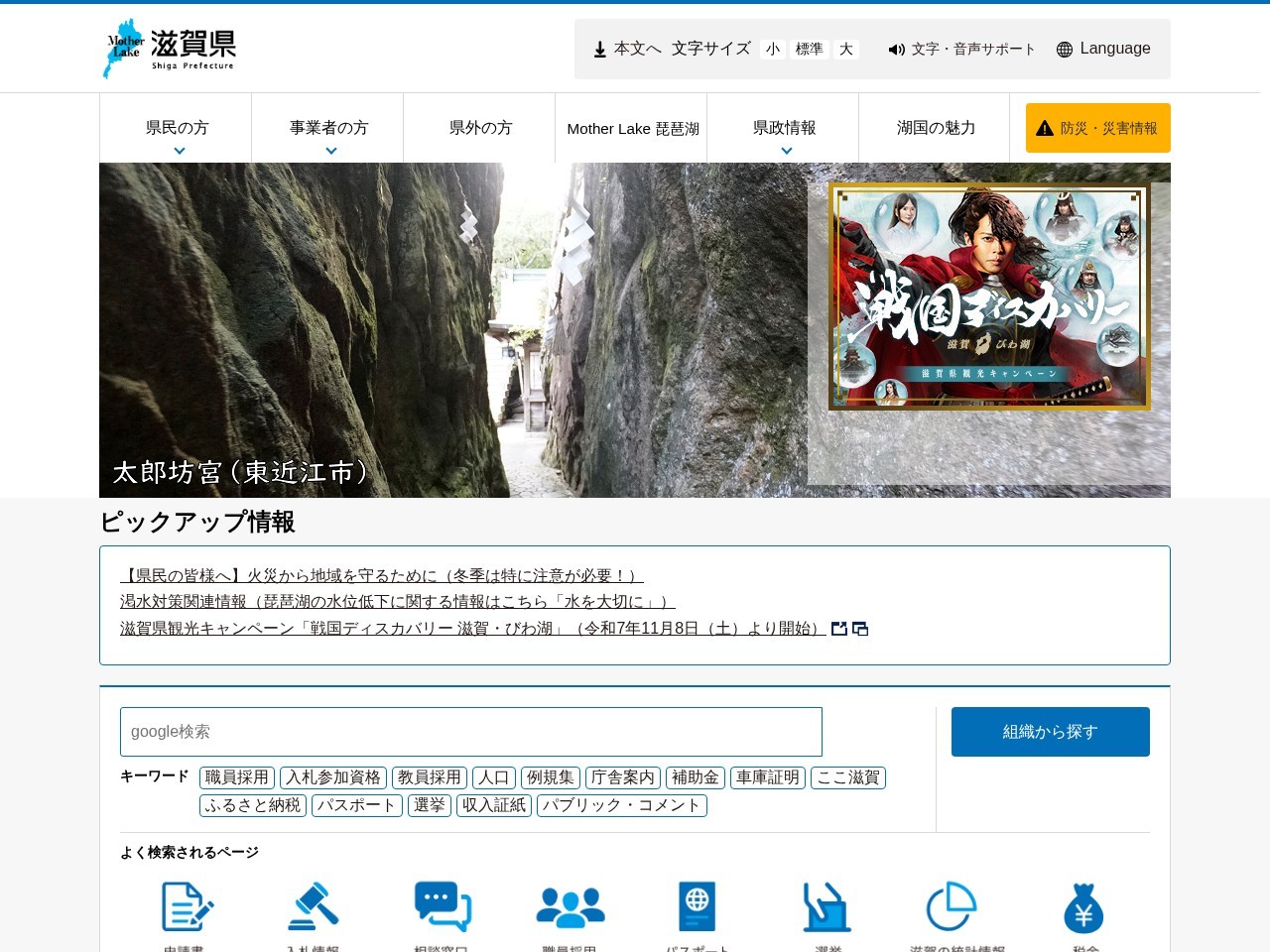Open the パスポート passport icon

[x=698, y=906]
